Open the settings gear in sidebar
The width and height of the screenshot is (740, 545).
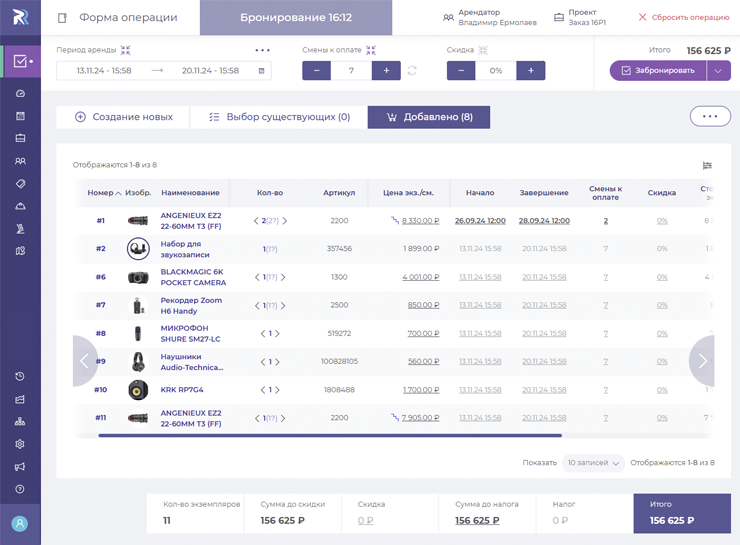(x=20, y=444)
